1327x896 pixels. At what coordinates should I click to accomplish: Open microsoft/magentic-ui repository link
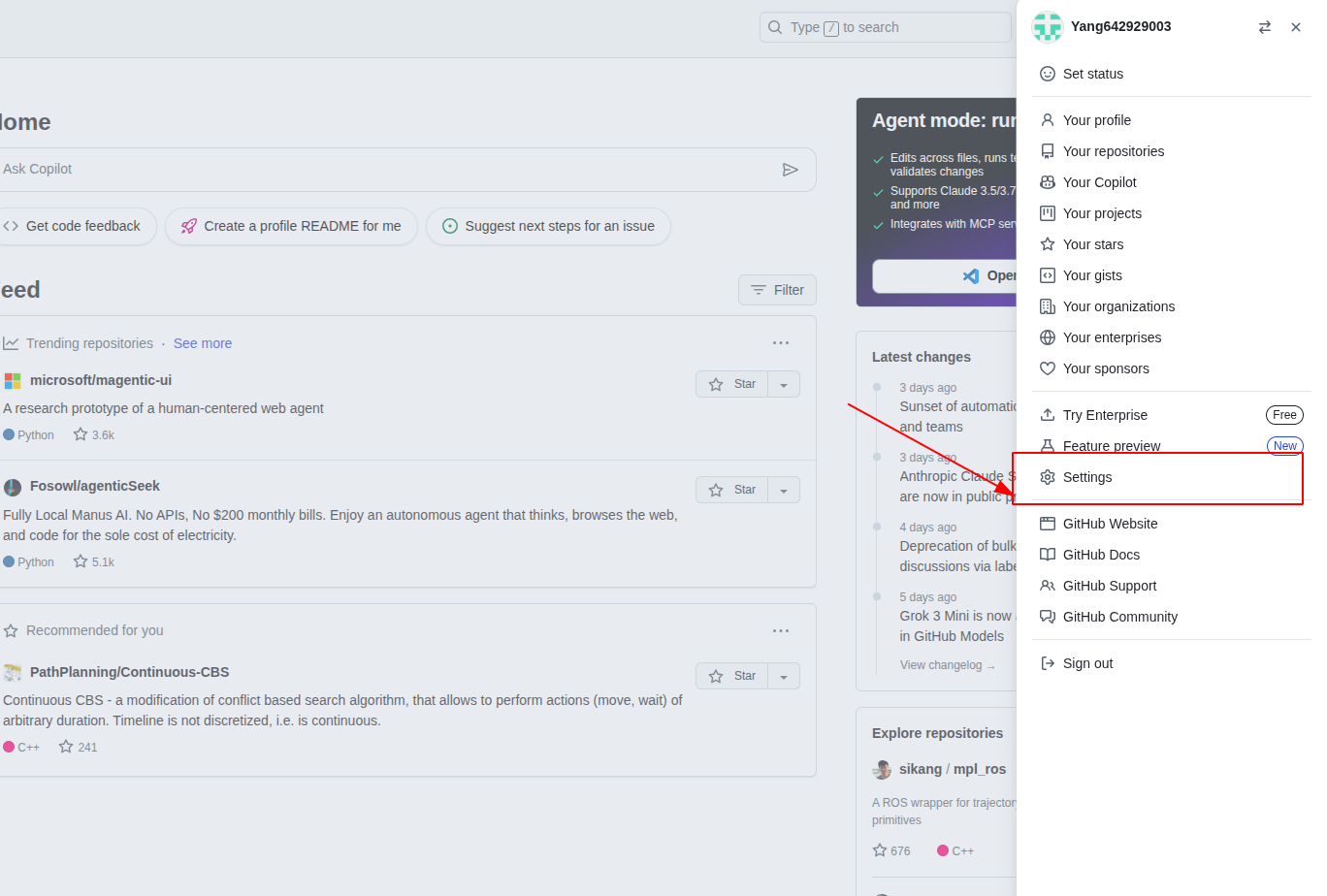101,380
